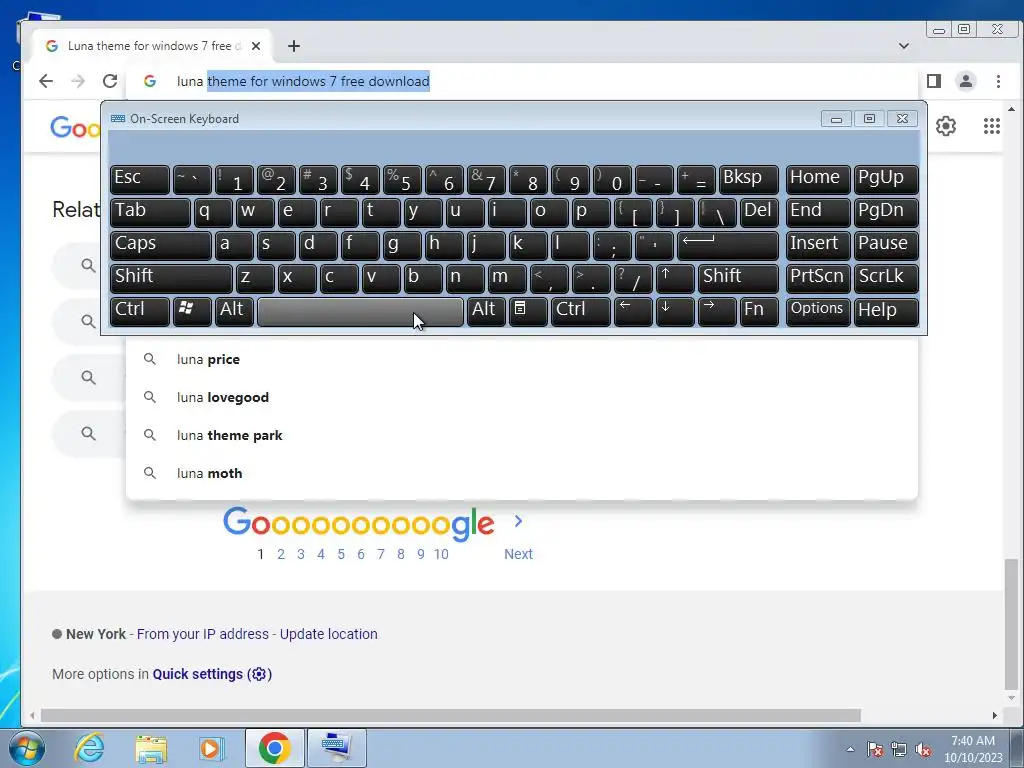The image size is (1024, 768).
Task: Open Options on On-Screen Keyboard
Action: pos(818,311)
